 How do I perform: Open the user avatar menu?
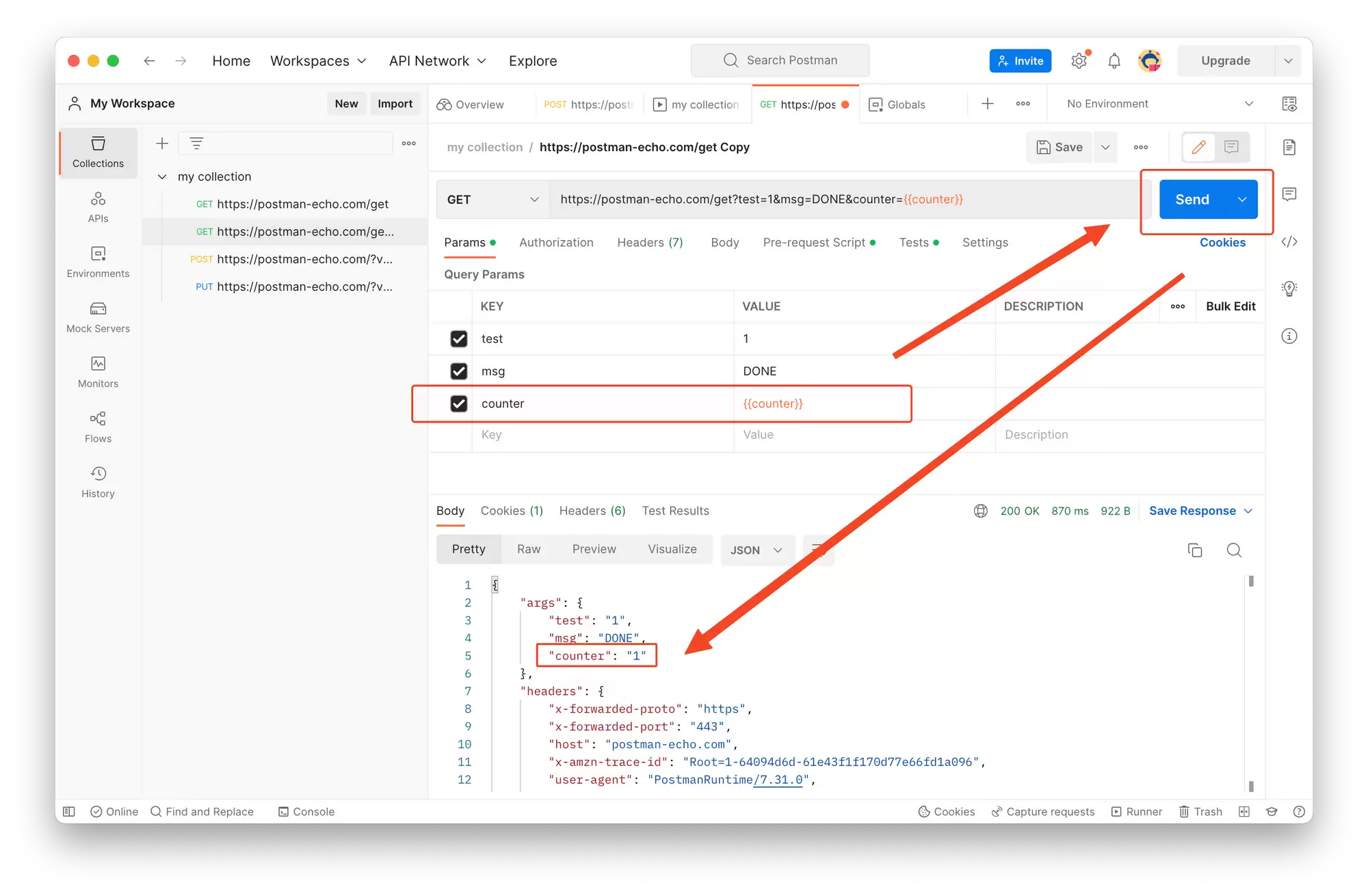tap(1150, 61)
